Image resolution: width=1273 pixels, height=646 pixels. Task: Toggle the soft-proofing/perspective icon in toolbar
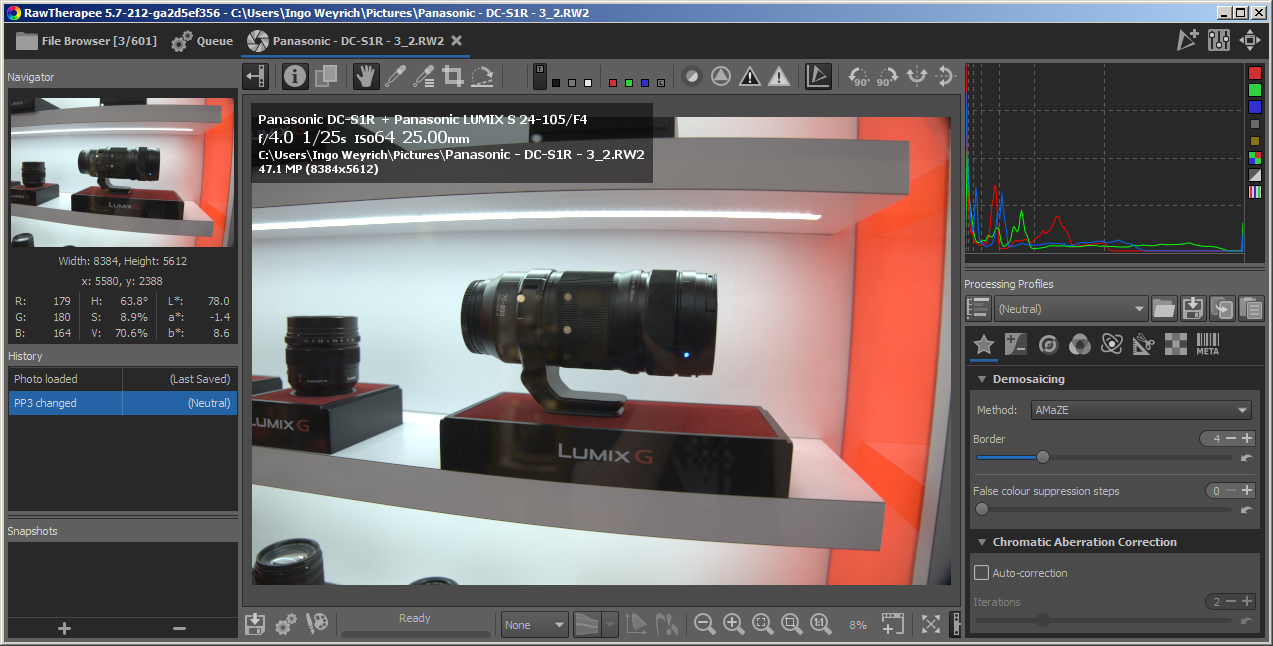pos(817,76)
